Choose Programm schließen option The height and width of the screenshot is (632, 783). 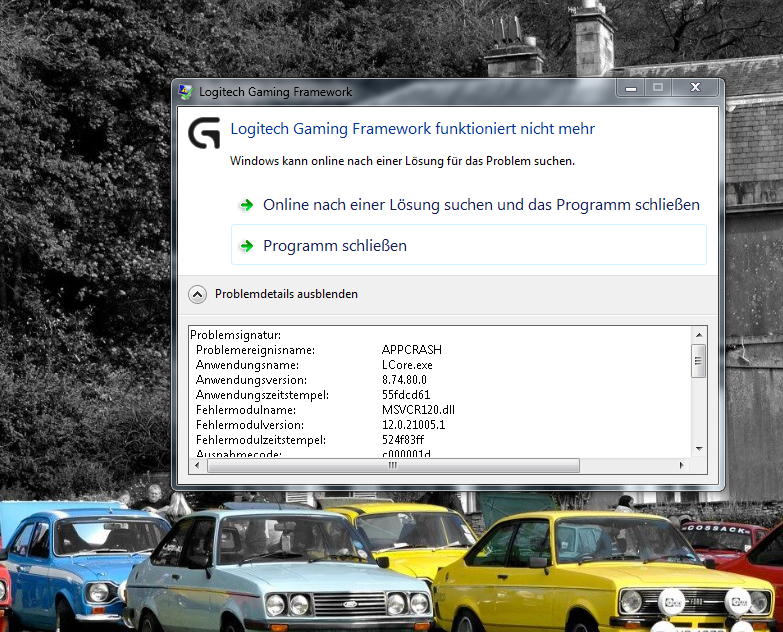[x=468, y=245]
